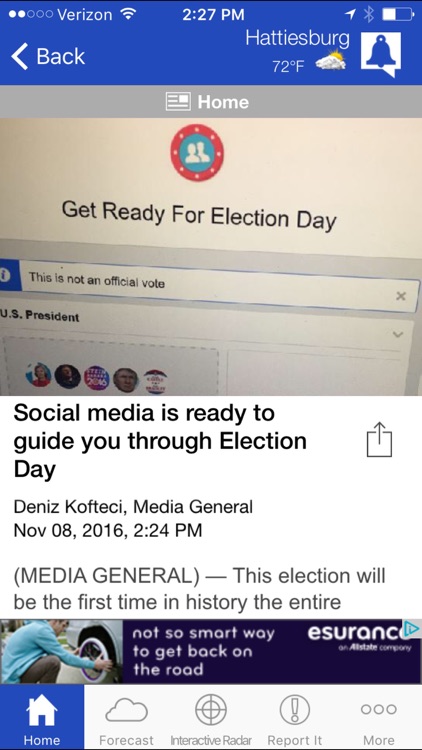This screenshot has width=422, height=750.
Task: Tap the partly cloudy weather icon
Action: pyautogui.click(x=331, y=61)
